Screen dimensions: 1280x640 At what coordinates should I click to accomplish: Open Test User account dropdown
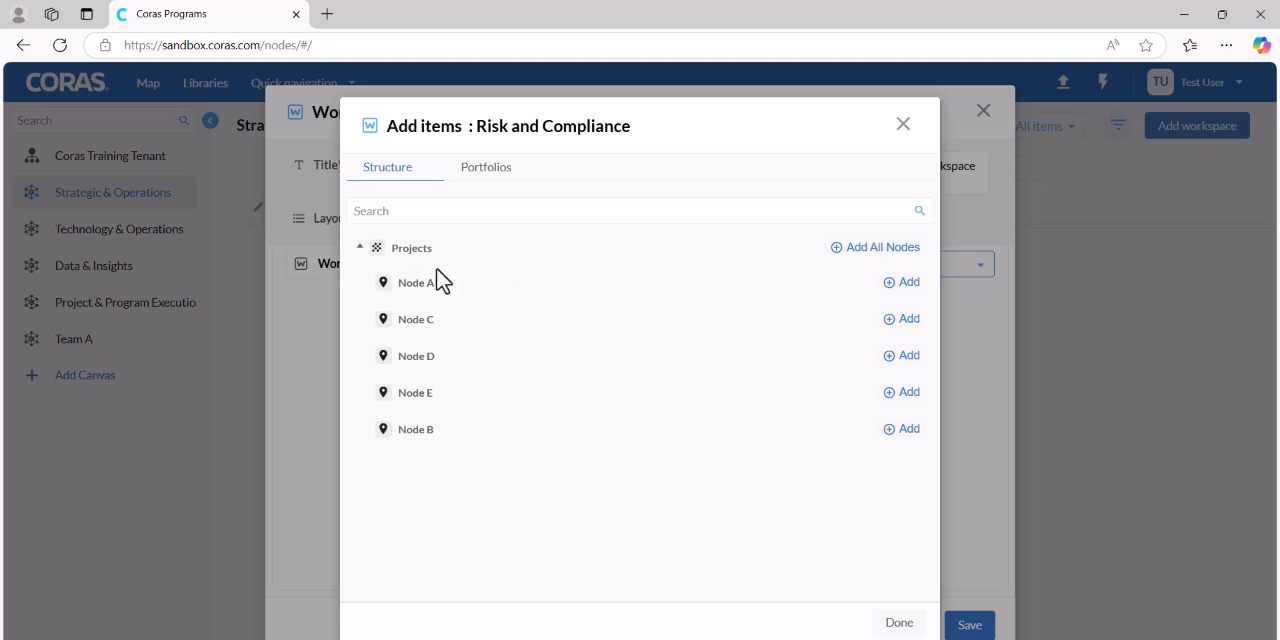(1198, 82)
